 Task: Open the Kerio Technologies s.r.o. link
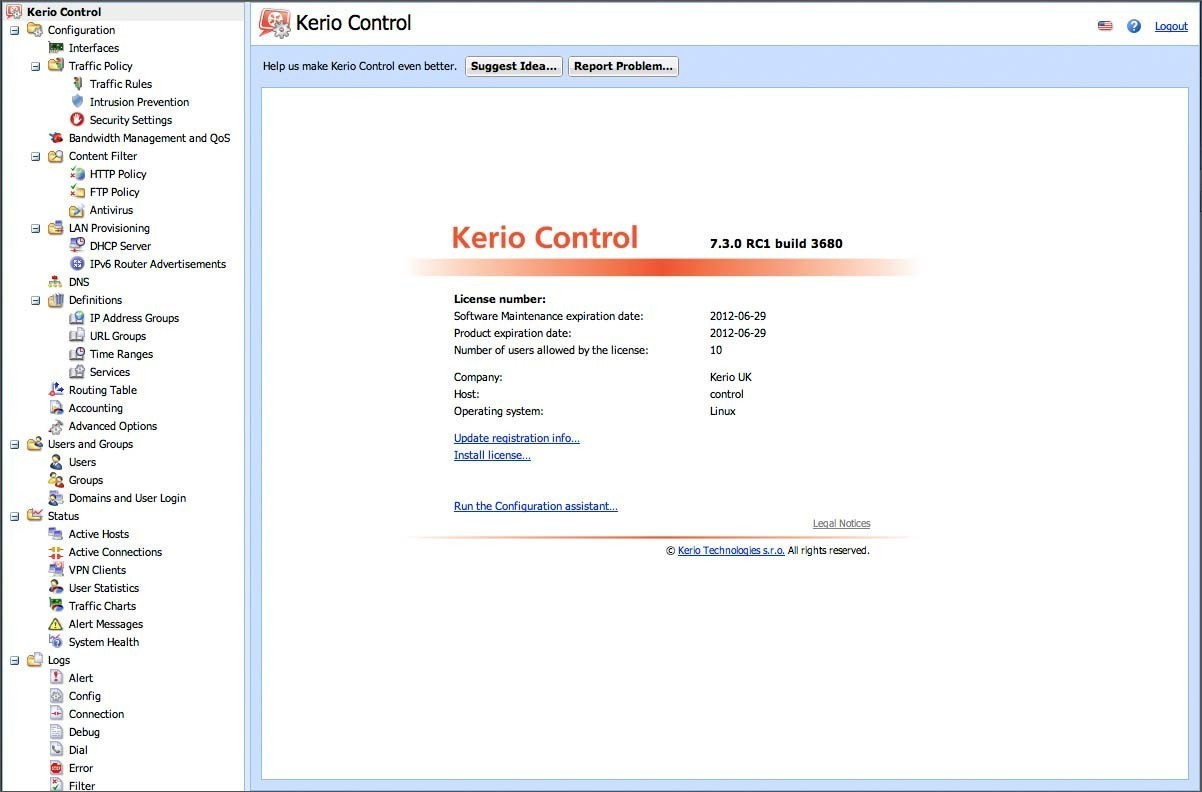point(731,550)
